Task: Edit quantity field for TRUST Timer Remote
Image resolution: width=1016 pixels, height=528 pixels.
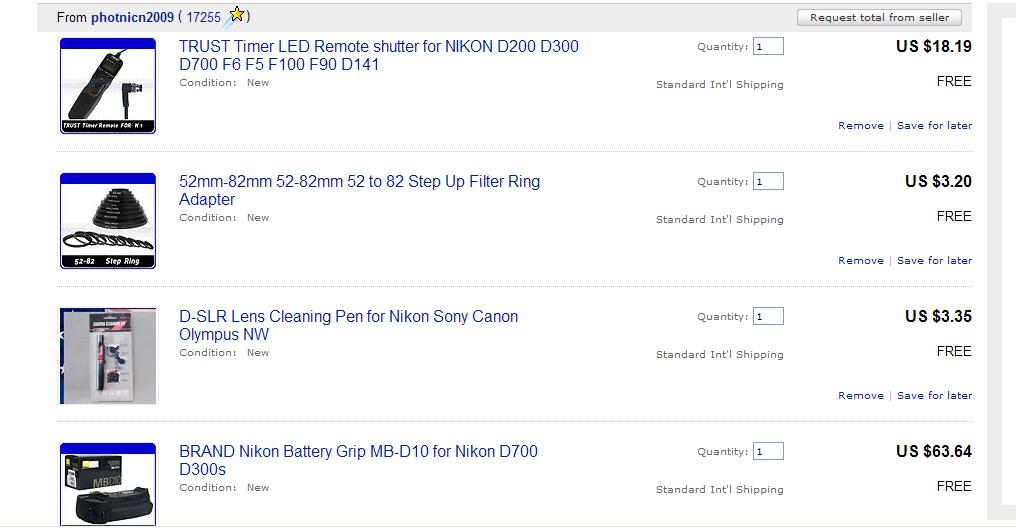Action: (x=768, y=46)
